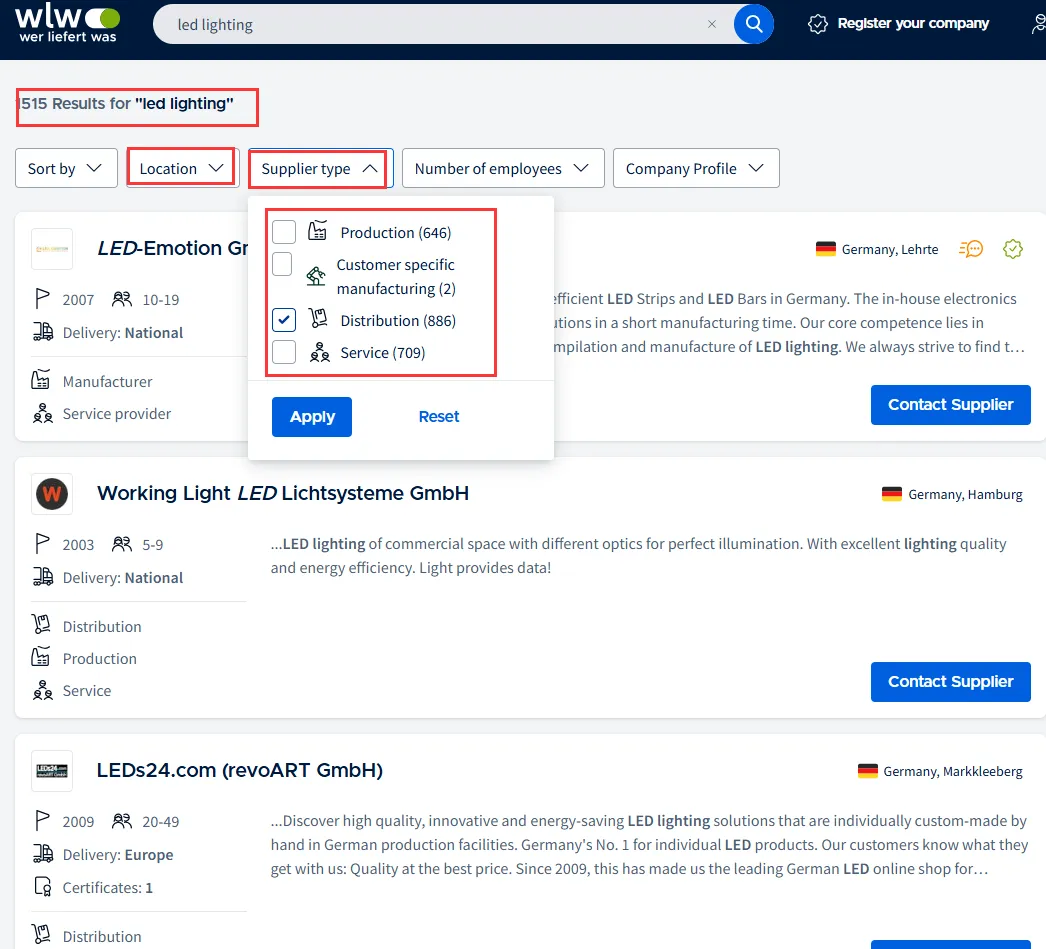Click the delivery truck icon beside Delivery: Europe
Screen dimensions: 1046x949
pyautogui.click(x=43, y=854)
